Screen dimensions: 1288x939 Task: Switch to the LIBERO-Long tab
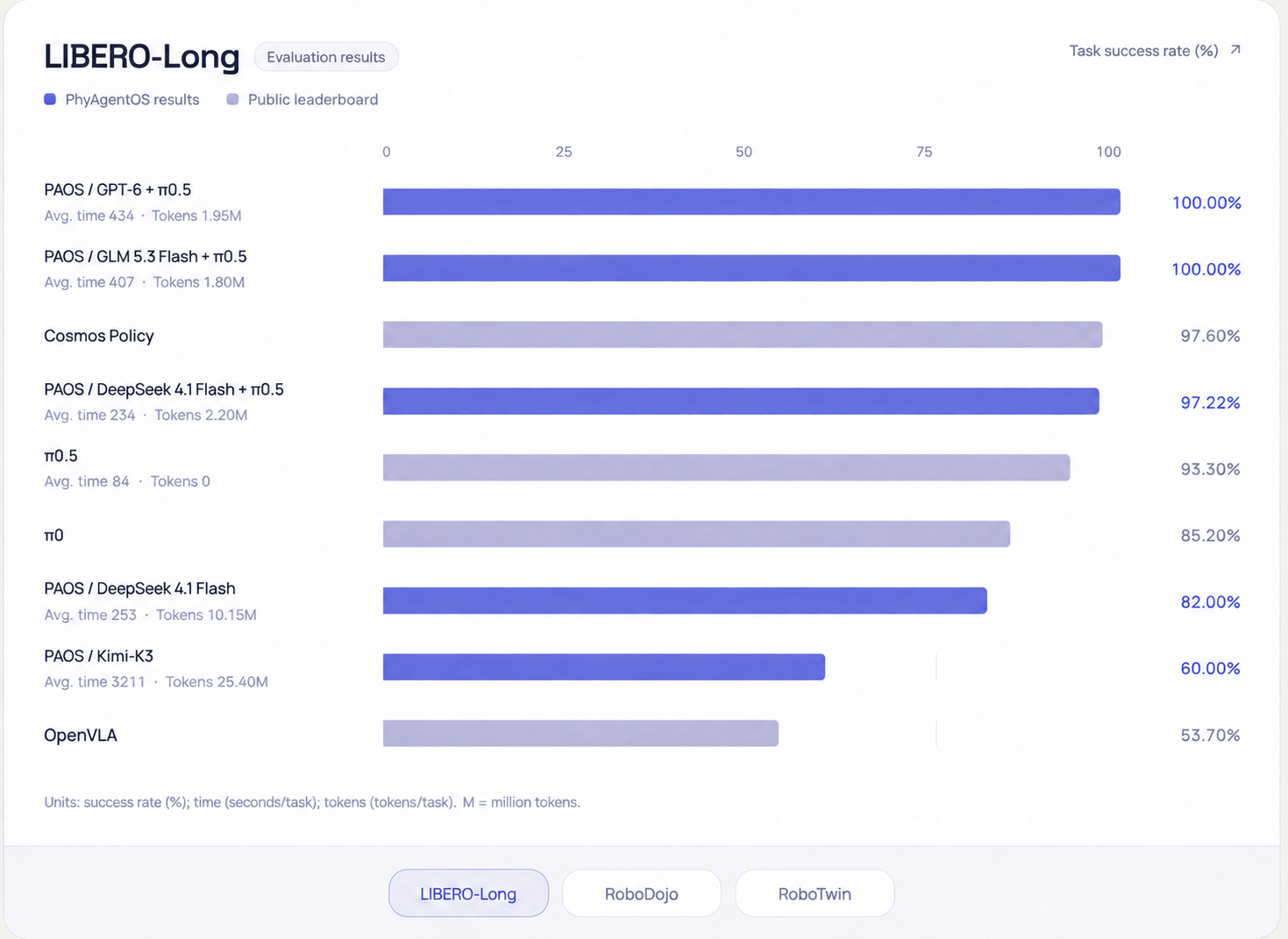468,893
